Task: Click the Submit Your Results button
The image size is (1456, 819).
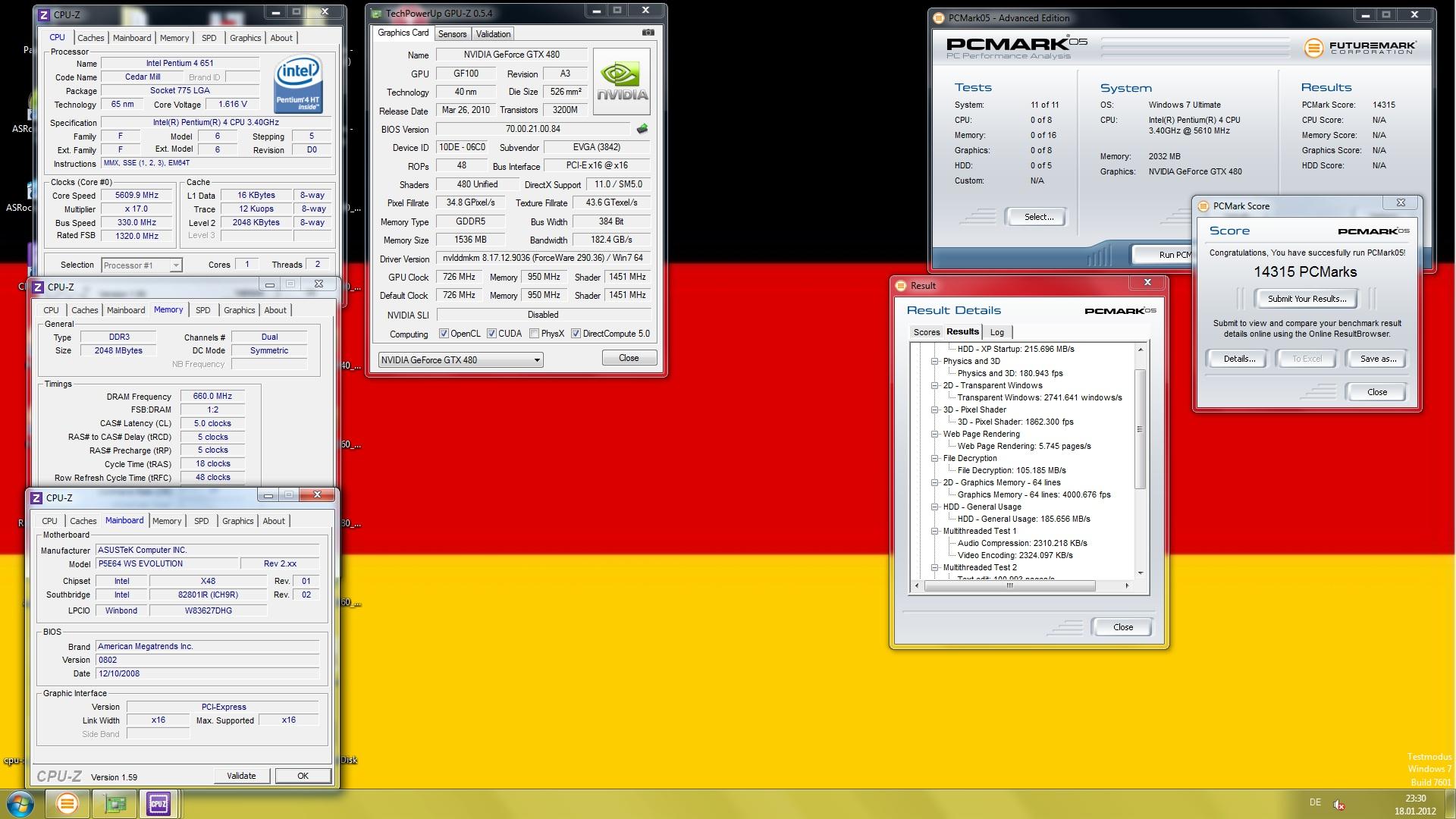Action: pyautogui.click(x=1307, y=299)
